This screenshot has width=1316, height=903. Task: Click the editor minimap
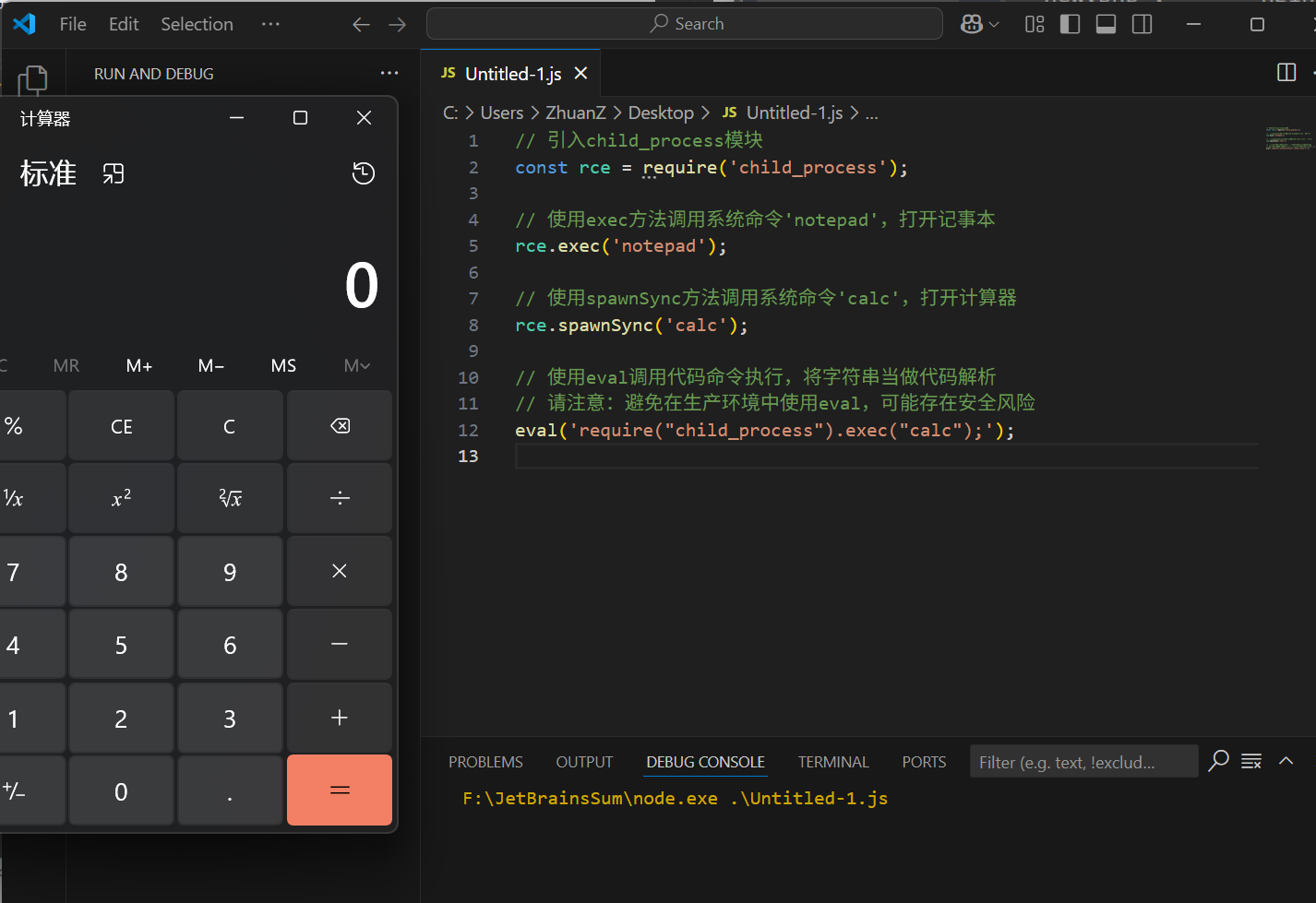[x=1288, y=138]
